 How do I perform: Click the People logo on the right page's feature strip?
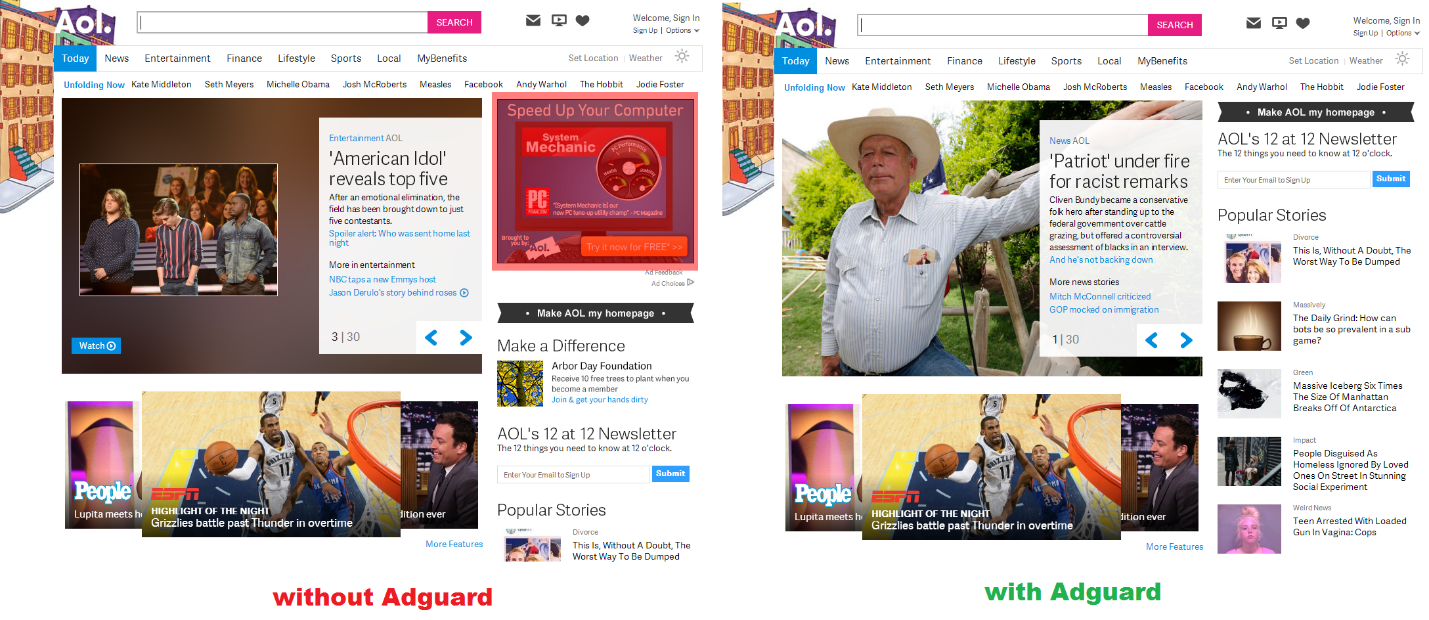[823, 494]
